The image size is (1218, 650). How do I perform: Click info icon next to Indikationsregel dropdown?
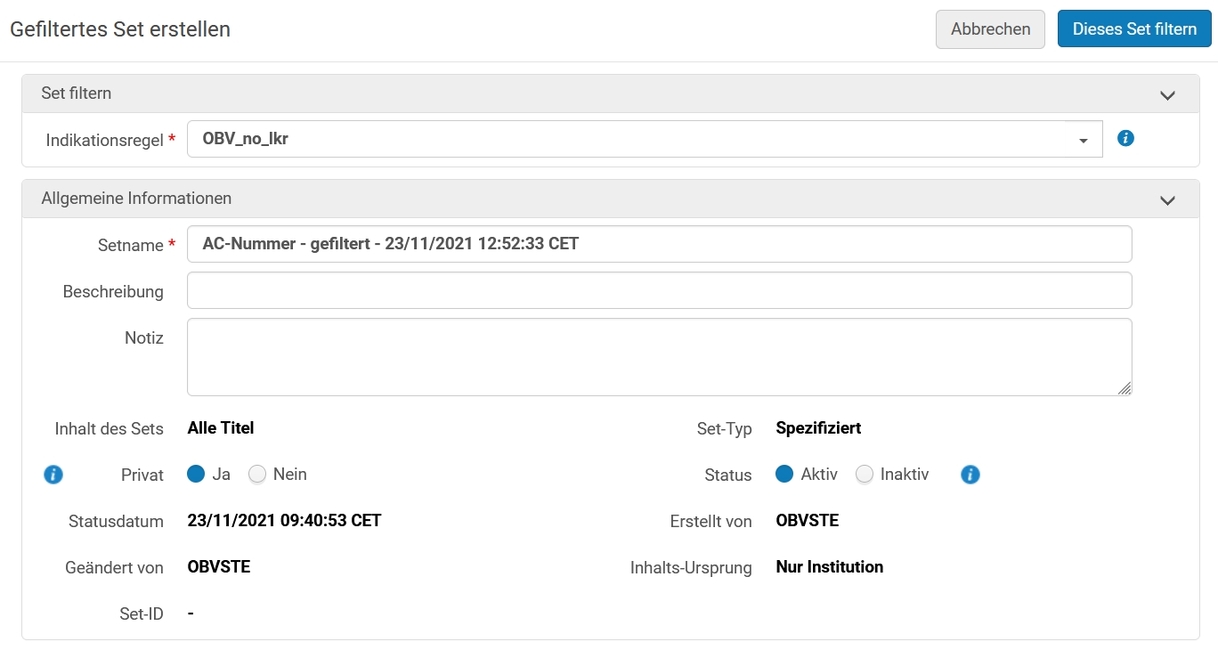(x=1125, y=139)
